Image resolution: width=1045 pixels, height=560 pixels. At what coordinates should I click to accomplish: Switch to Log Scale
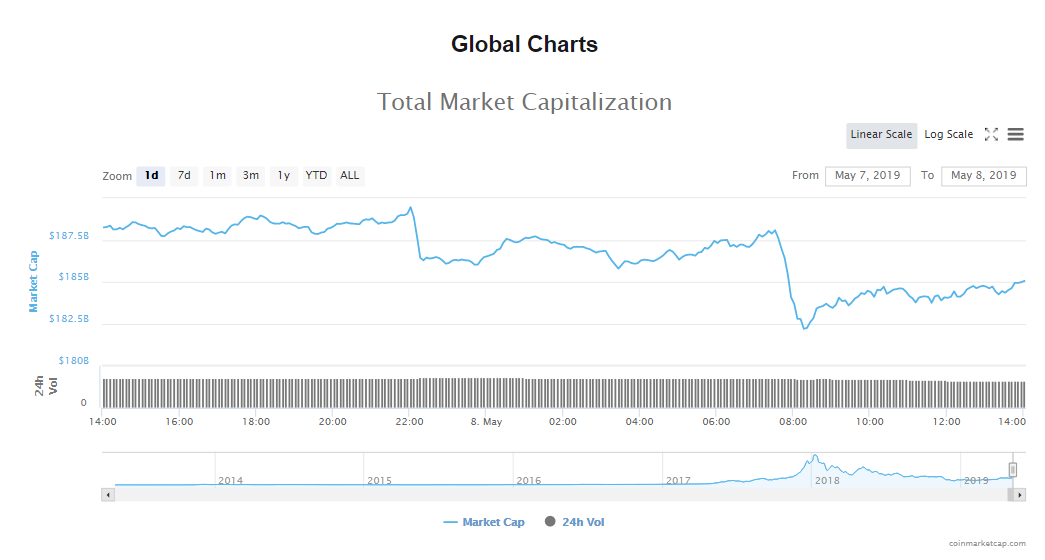point(948,135)
